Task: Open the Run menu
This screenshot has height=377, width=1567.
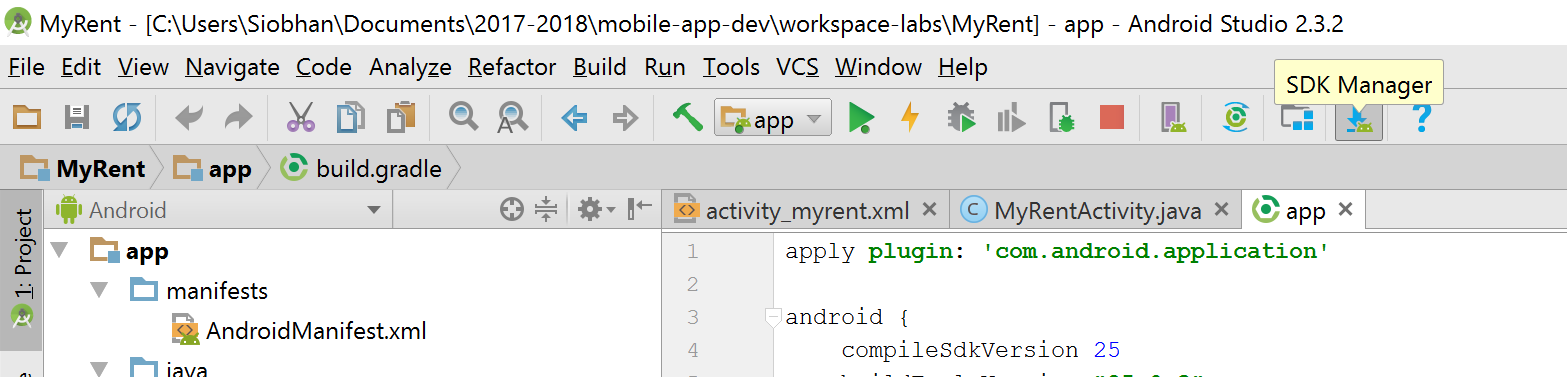Action: [x=665, y=67]
